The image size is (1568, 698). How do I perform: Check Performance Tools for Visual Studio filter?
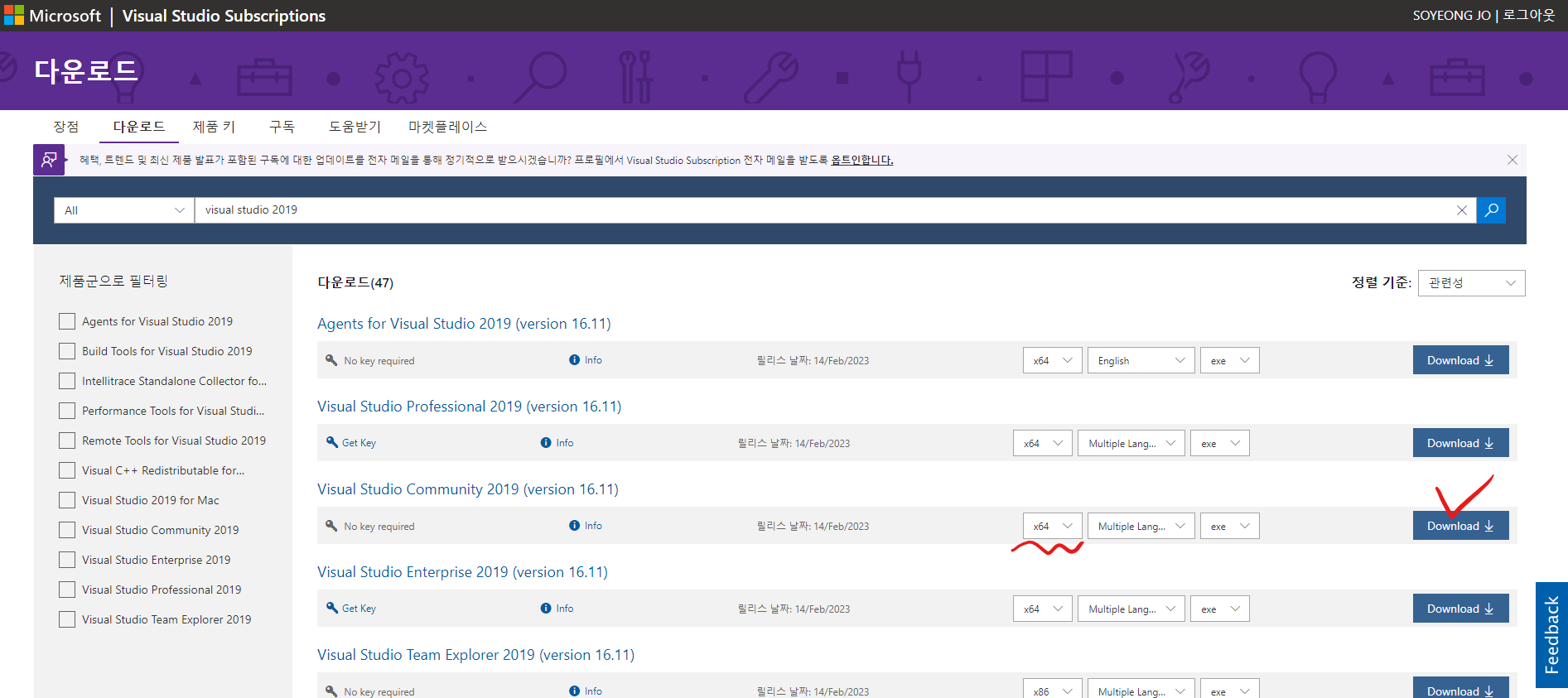point(67,411)
